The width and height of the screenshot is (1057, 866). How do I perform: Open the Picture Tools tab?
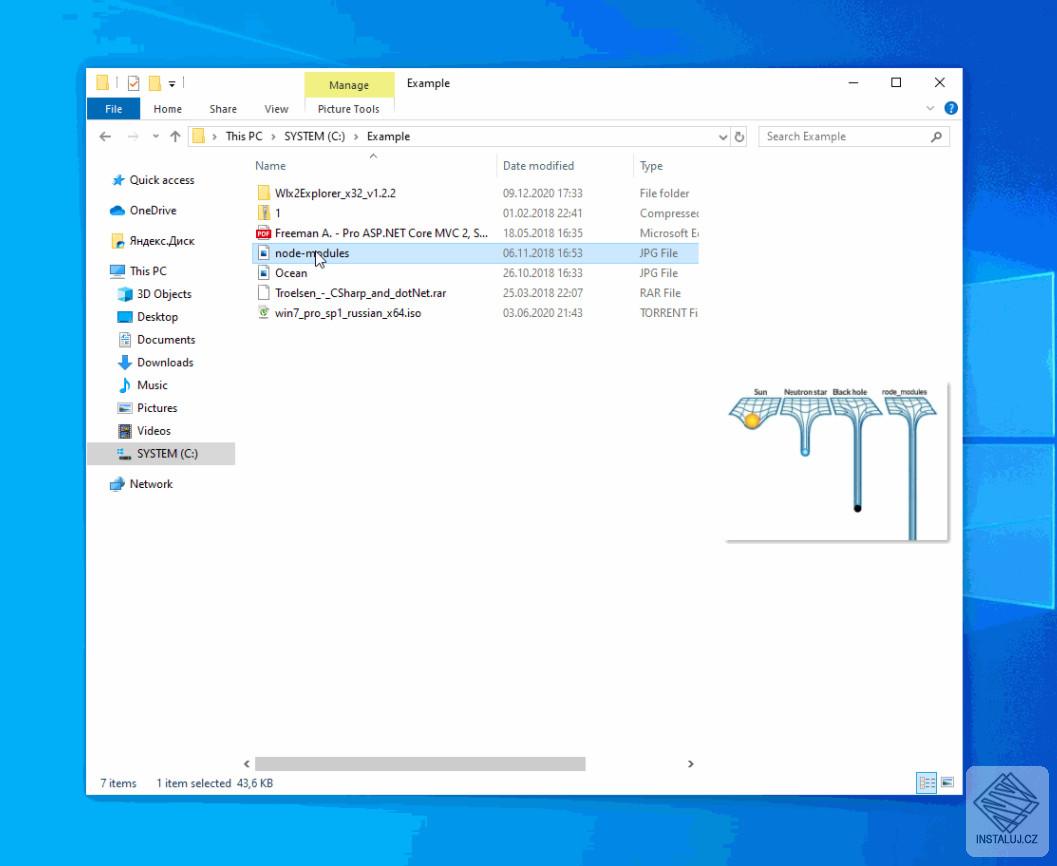coord(349,109)
